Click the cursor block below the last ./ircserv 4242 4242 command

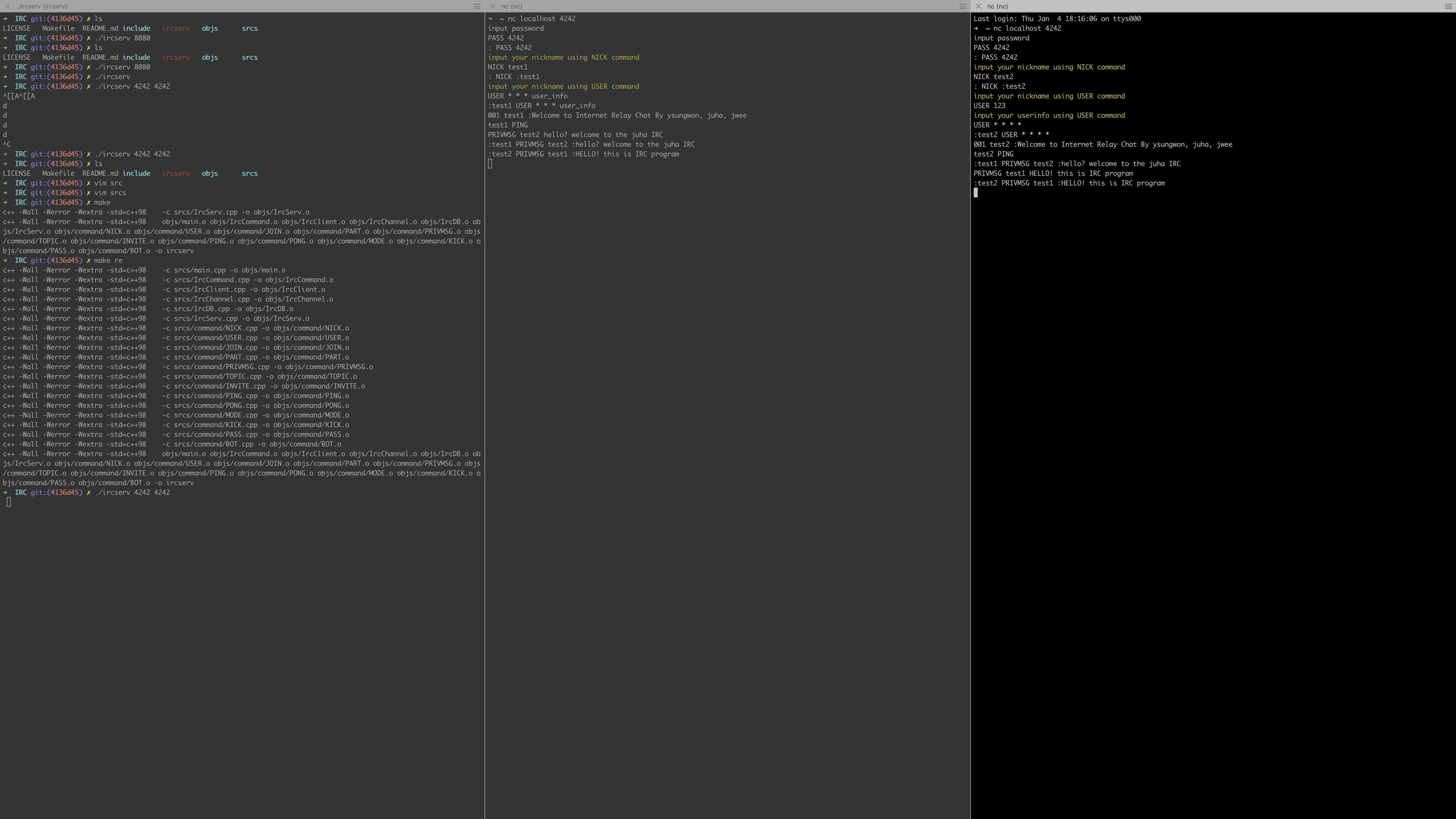[9, 502]
